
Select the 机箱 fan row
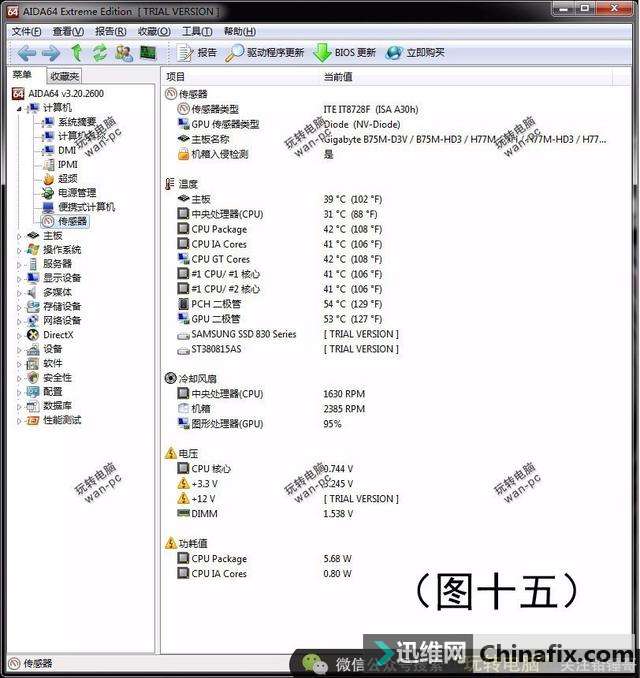271,409
